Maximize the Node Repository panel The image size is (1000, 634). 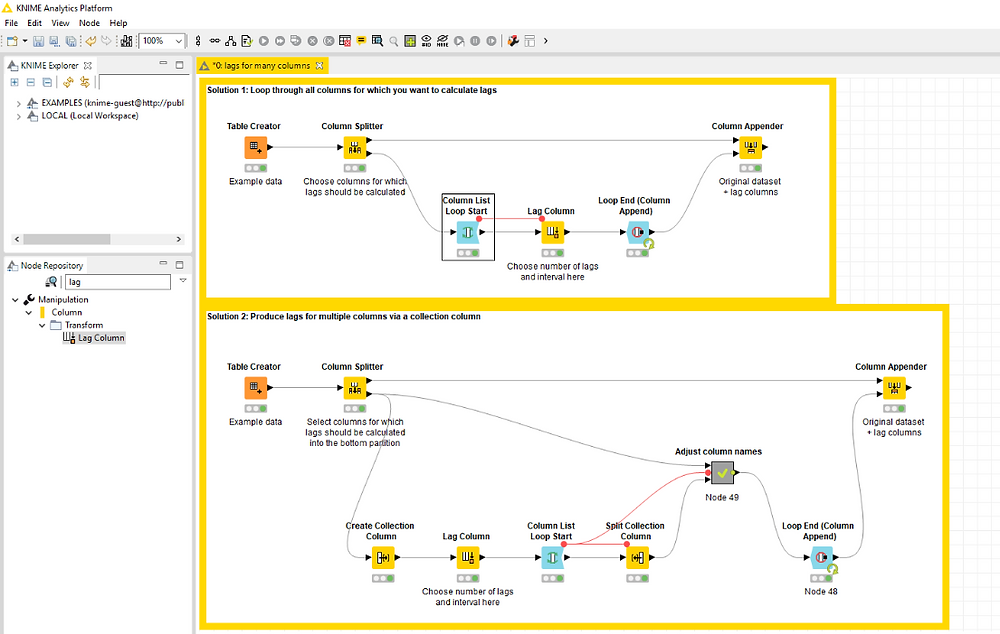[180, 264]
